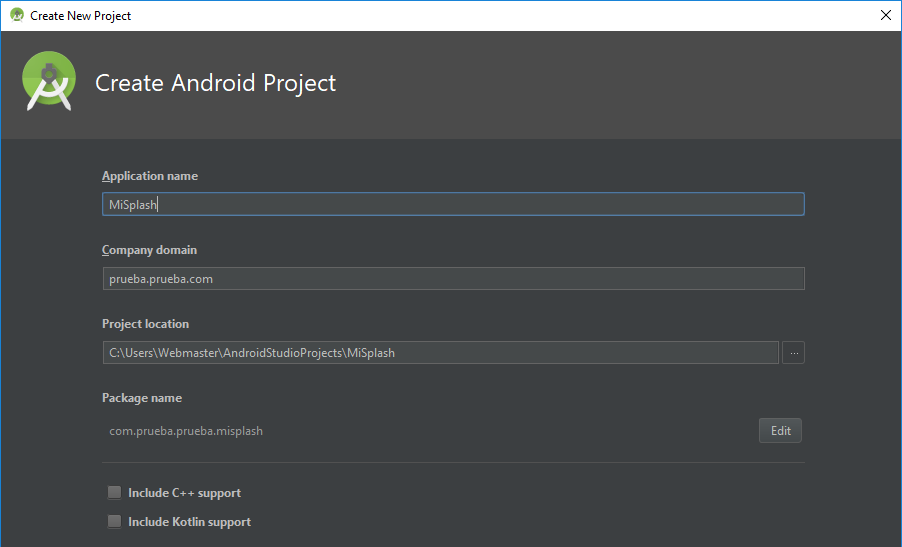902x547 pixels.
Task: Click the small Android Studio title bar icon
Action: pos(17,15)
